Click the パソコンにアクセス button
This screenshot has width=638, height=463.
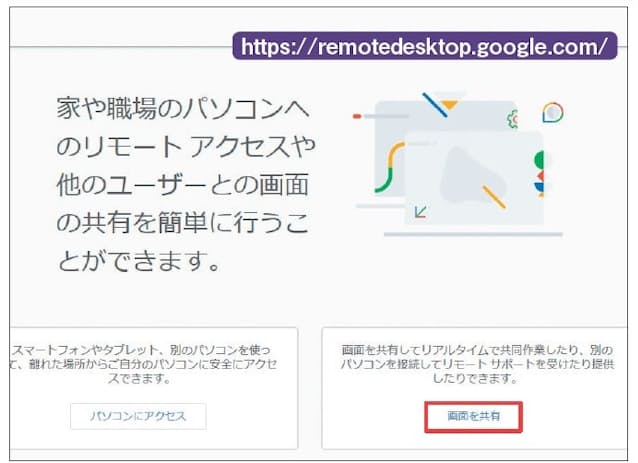pyautogui.click(x=138, y=415)
